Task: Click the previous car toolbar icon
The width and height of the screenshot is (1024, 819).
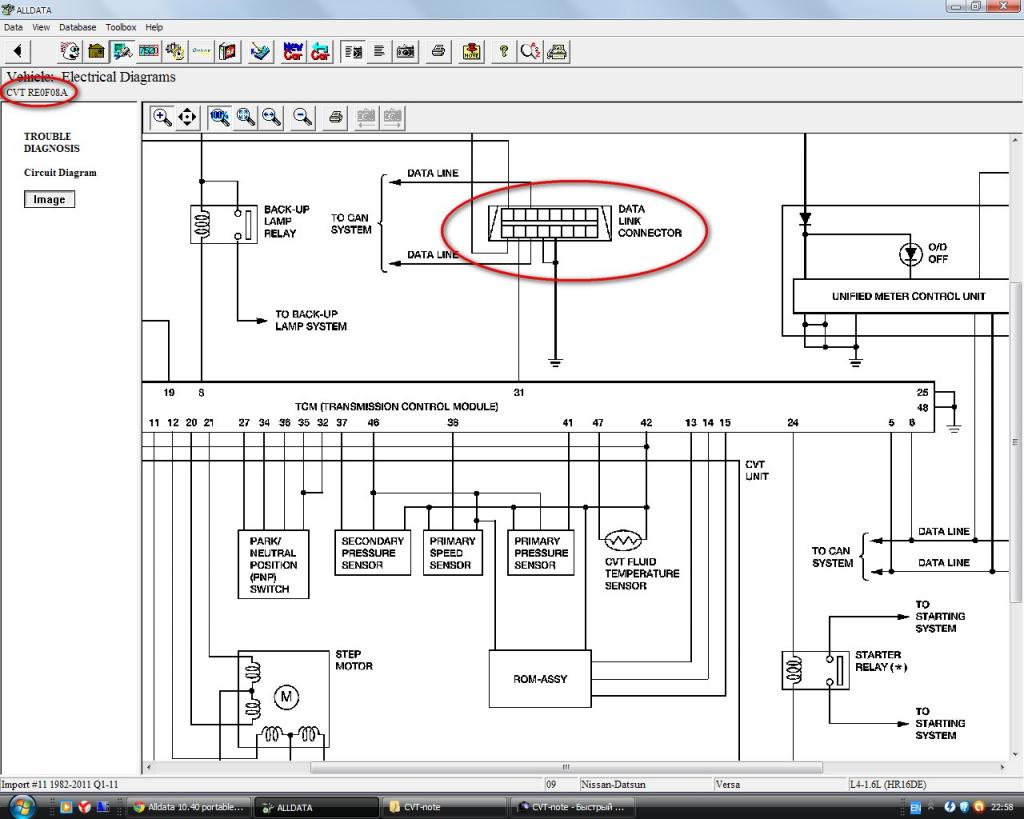Action: coord(320,51)
